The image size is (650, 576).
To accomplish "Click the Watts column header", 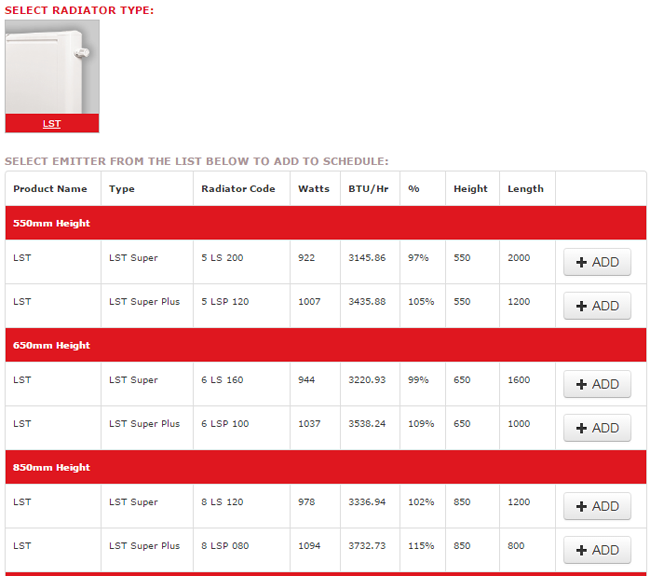I will tap(314, 189).
